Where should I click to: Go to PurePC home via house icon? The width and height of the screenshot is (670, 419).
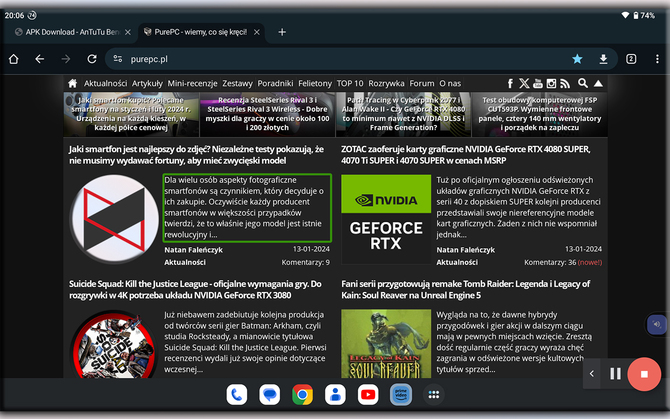[x=73, y=83]
